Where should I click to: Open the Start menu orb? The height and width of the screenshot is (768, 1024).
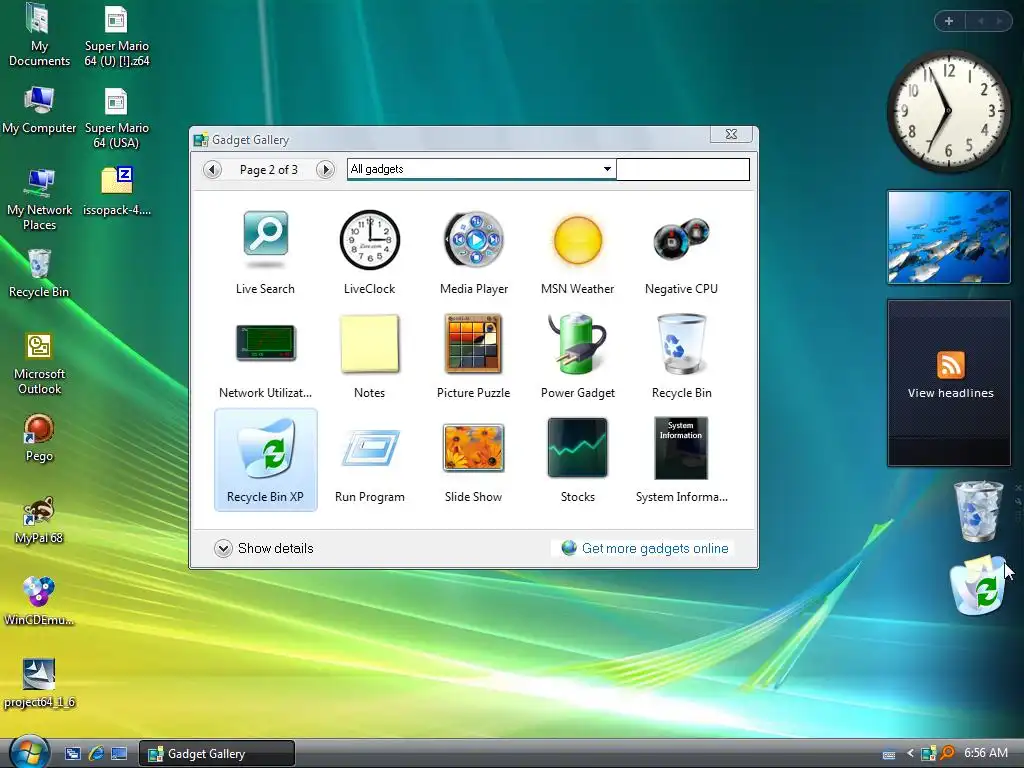29,752
